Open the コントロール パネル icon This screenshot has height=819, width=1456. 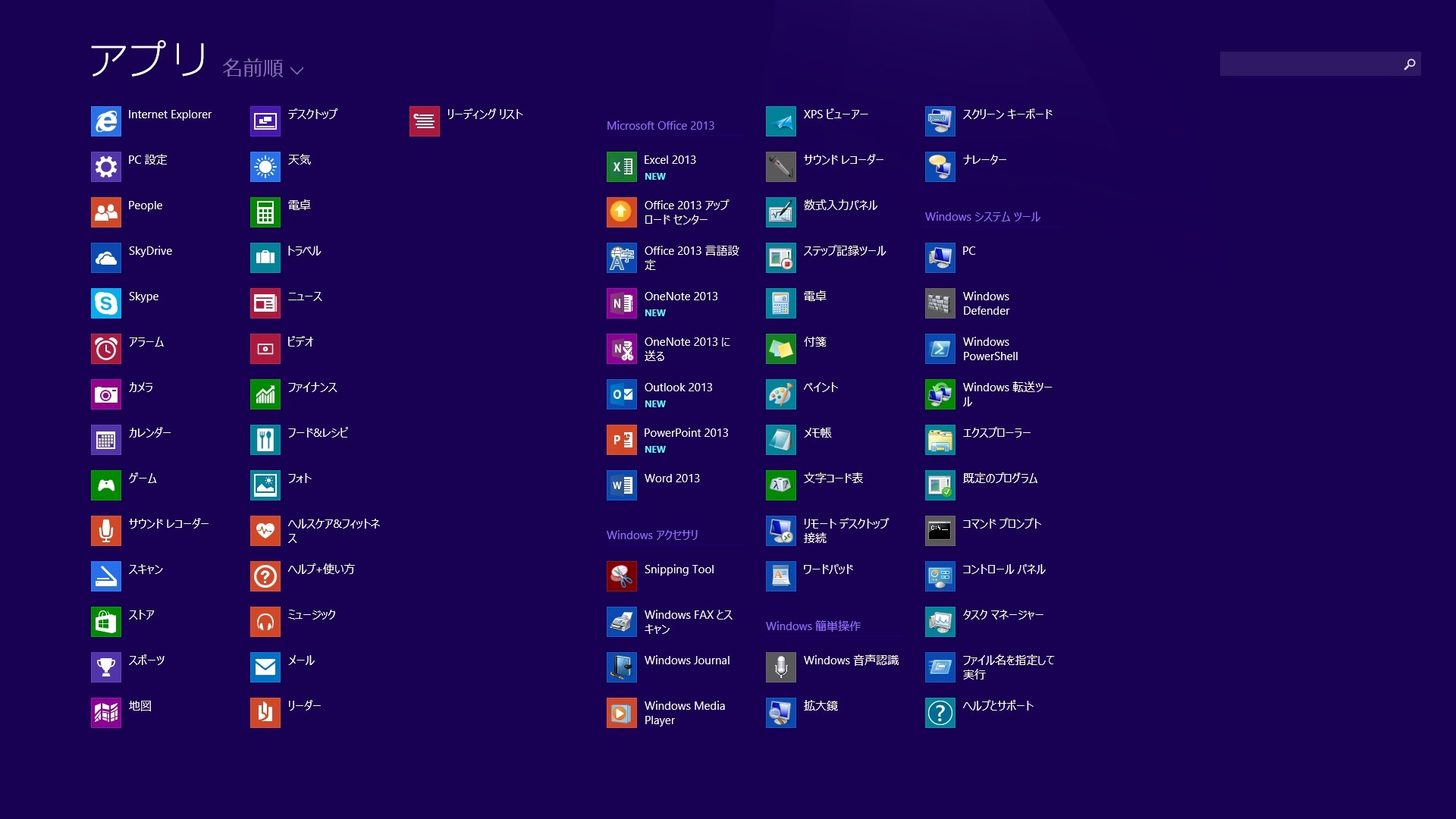(x=940, y=576)
